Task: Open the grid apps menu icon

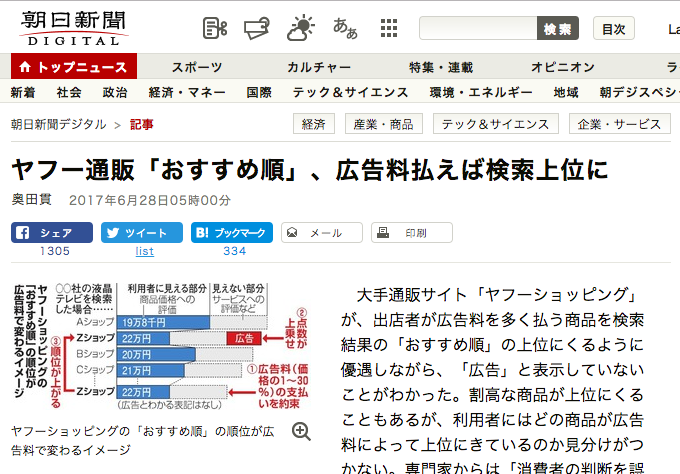Action: pos(389,28)
